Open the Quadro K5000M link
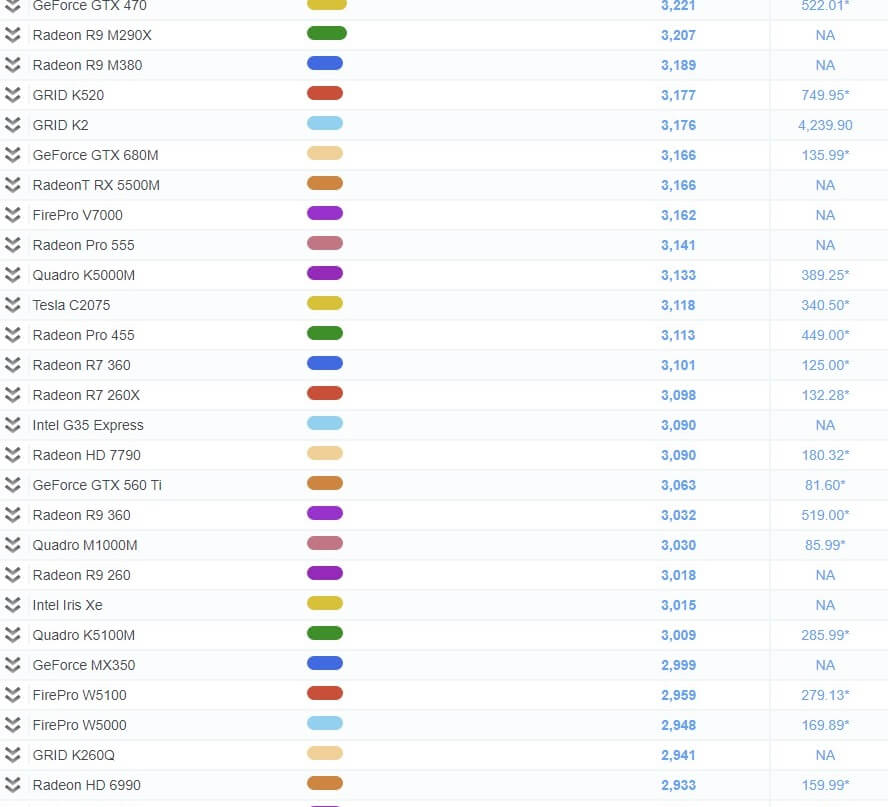The height and width of the screenshot is (807, 888). click(x=83, y=275)
